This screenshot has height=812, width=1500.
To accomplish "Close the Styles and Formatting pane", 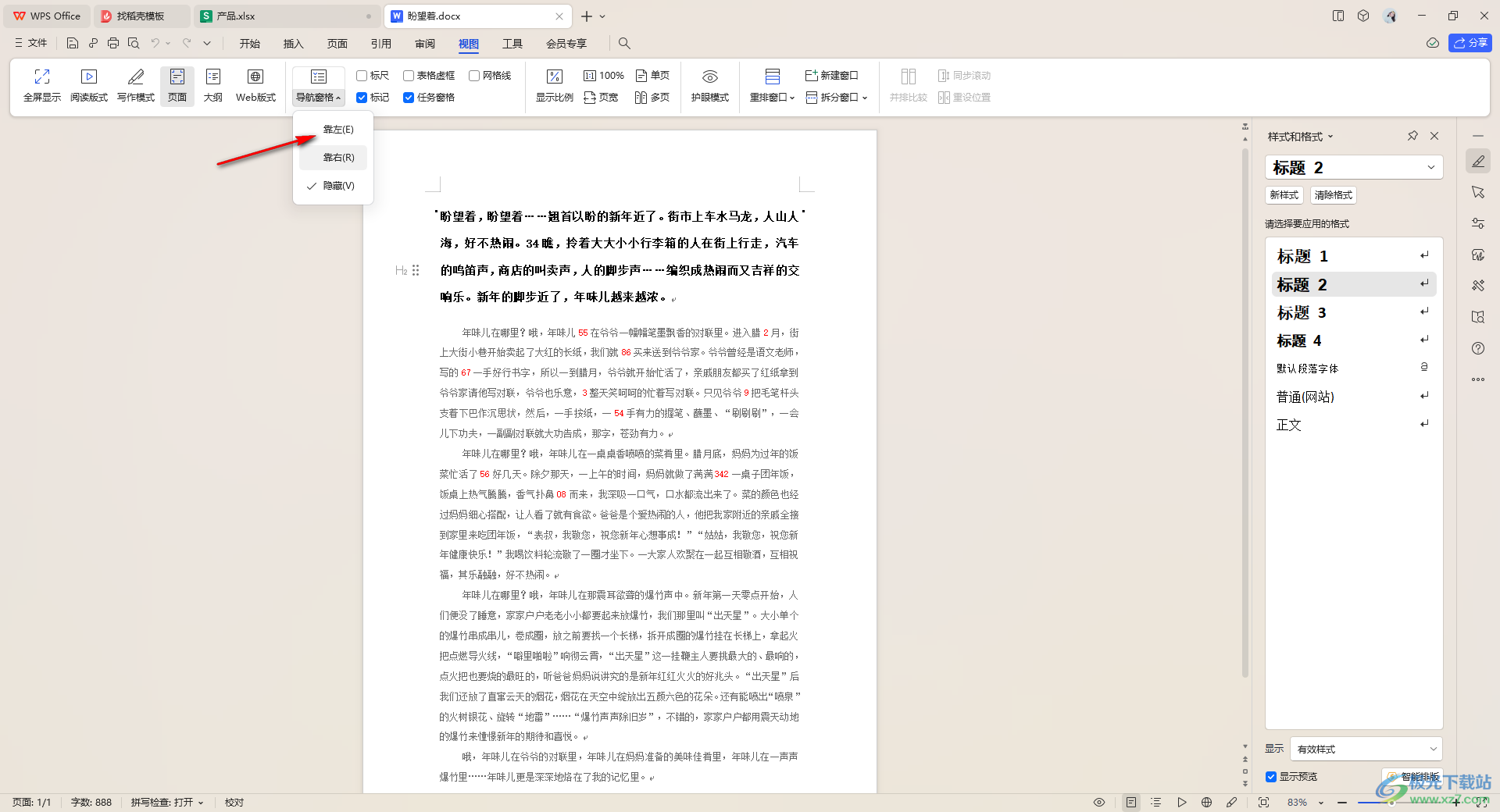I will point(1434,136).
